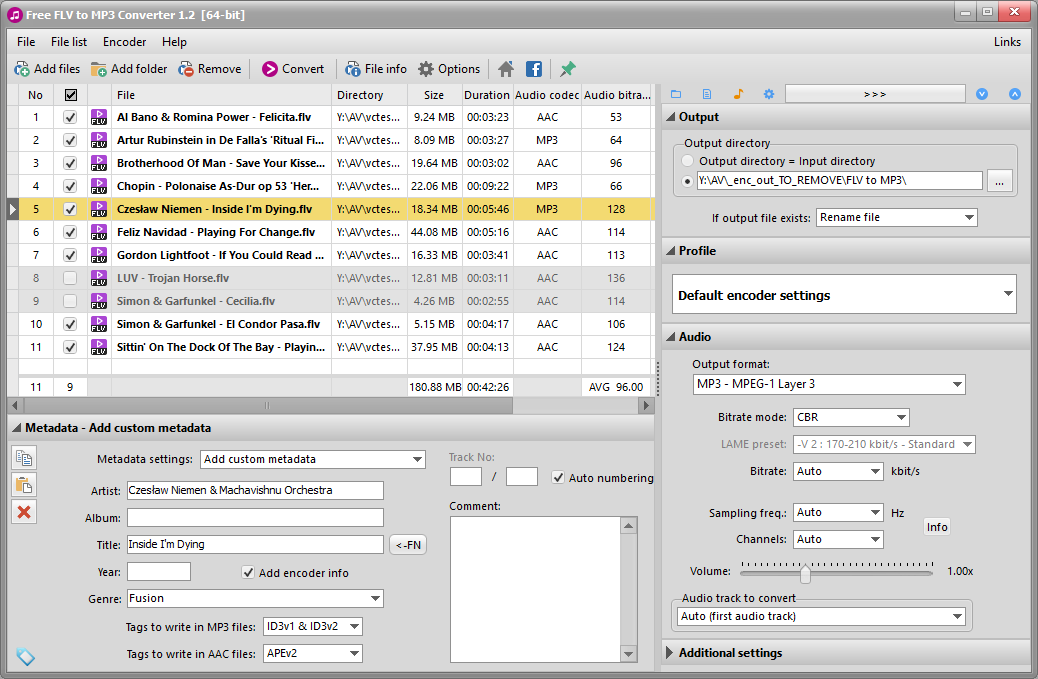The width and height of the screenshot is (1038, 679).
Task: Click the blue gear icon in settings panel
Action: coord(769,94)
